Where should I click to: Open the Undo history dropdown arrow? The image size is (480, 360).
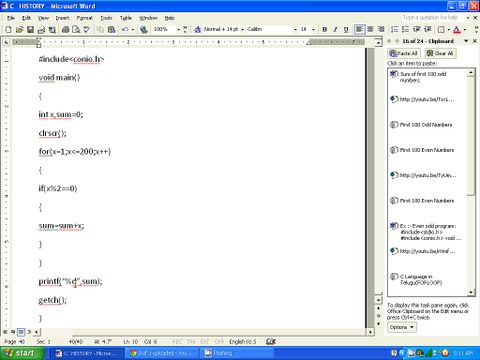pos(133,30)
